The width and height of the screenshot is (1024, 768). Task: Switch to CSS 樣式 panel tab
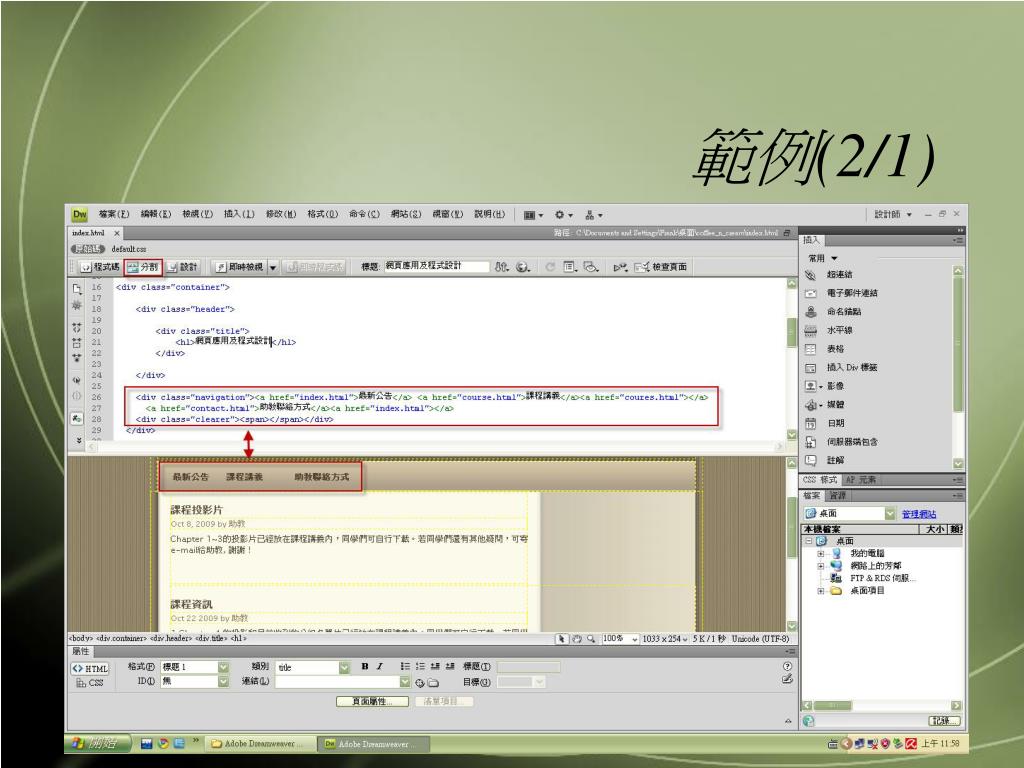[820, 480]
